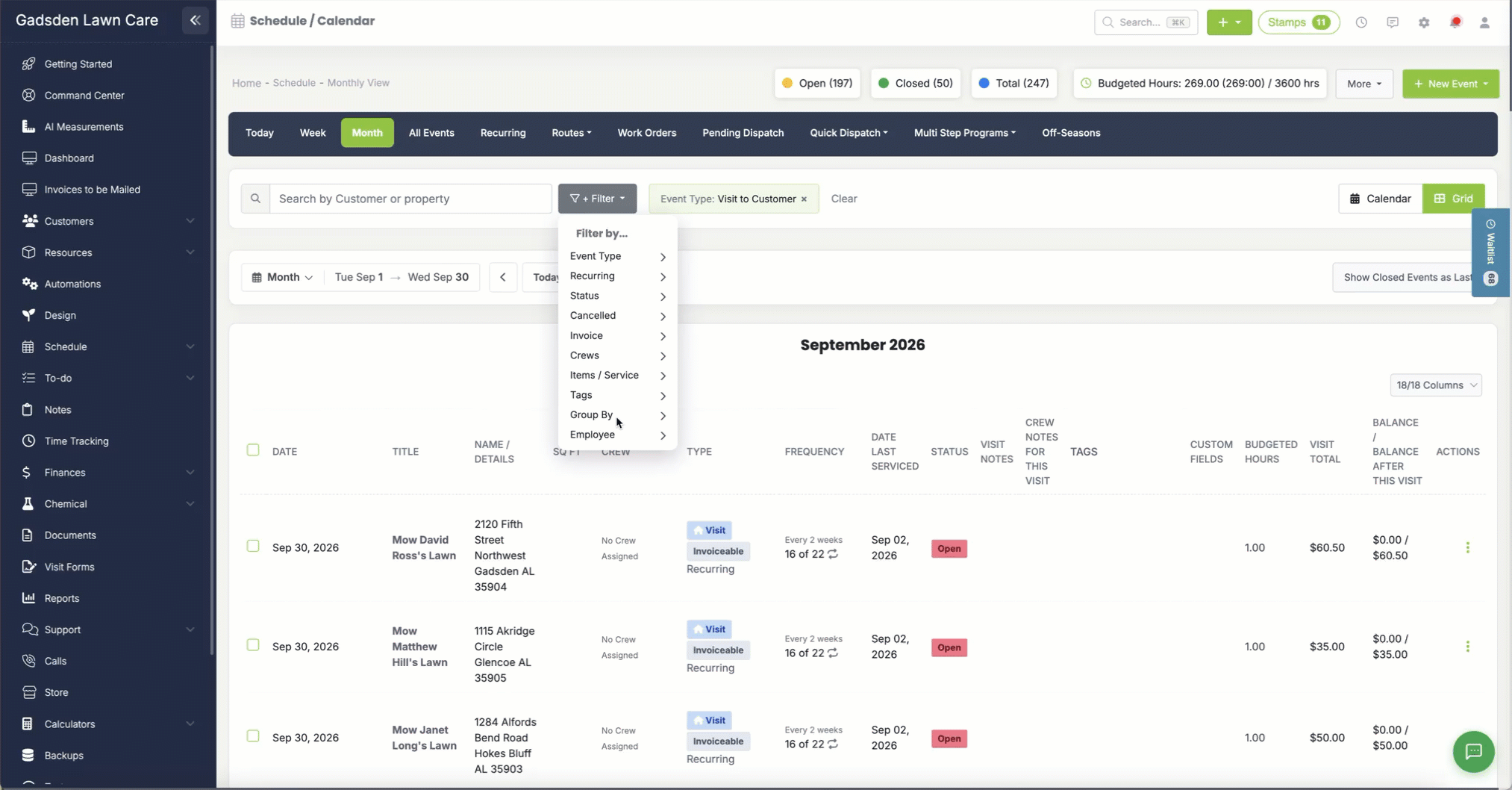The width and height of the screenshot is (1512, 790).
Task: Open the messages icon in top bar
Action: [1393, 22]
